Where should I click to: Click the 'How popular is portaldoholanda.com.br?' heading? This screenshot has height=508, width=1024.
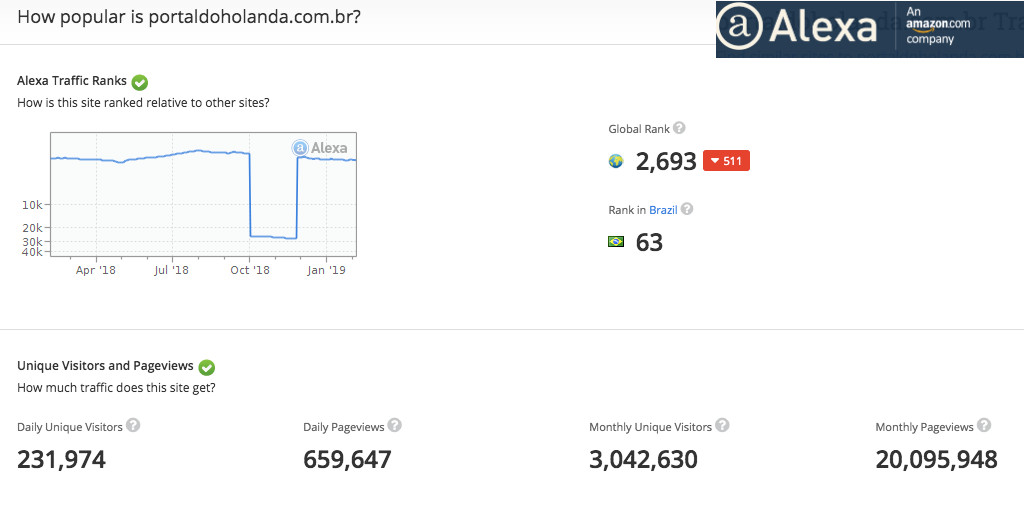coord(190,17)
